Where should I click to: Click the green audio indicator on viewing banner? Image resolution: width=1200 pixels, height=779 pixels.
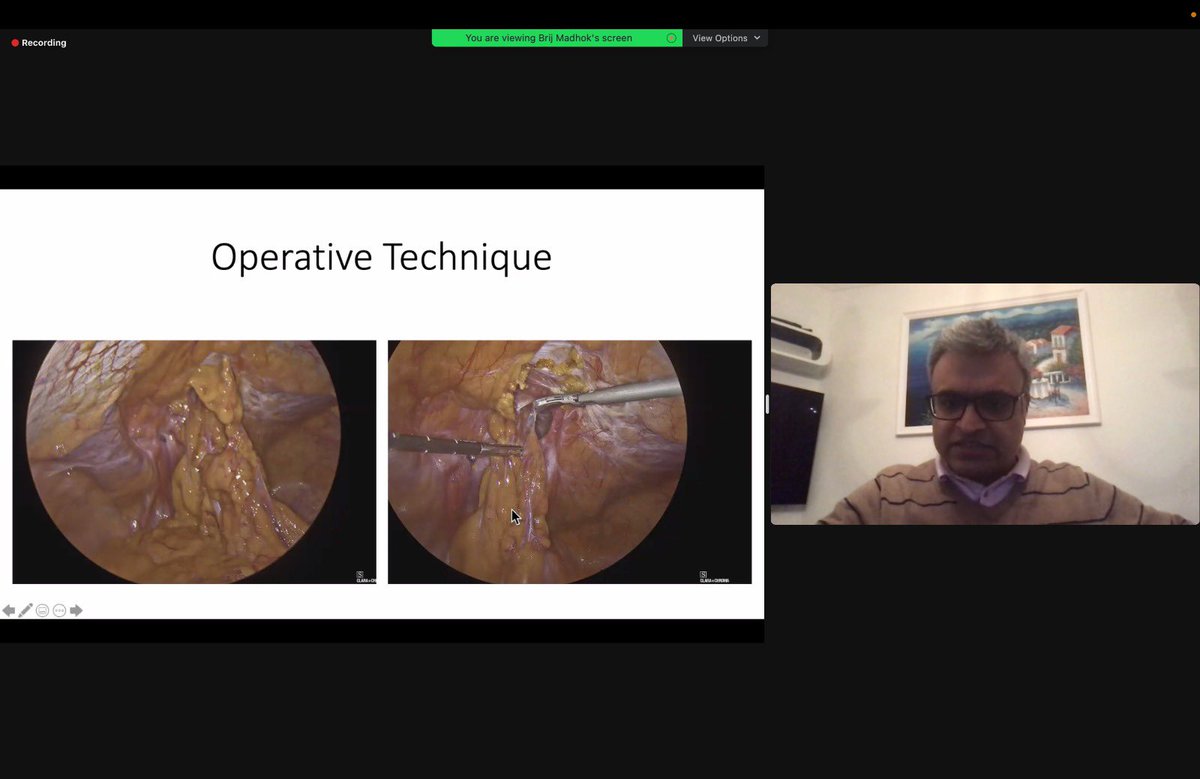pos(671,38)
